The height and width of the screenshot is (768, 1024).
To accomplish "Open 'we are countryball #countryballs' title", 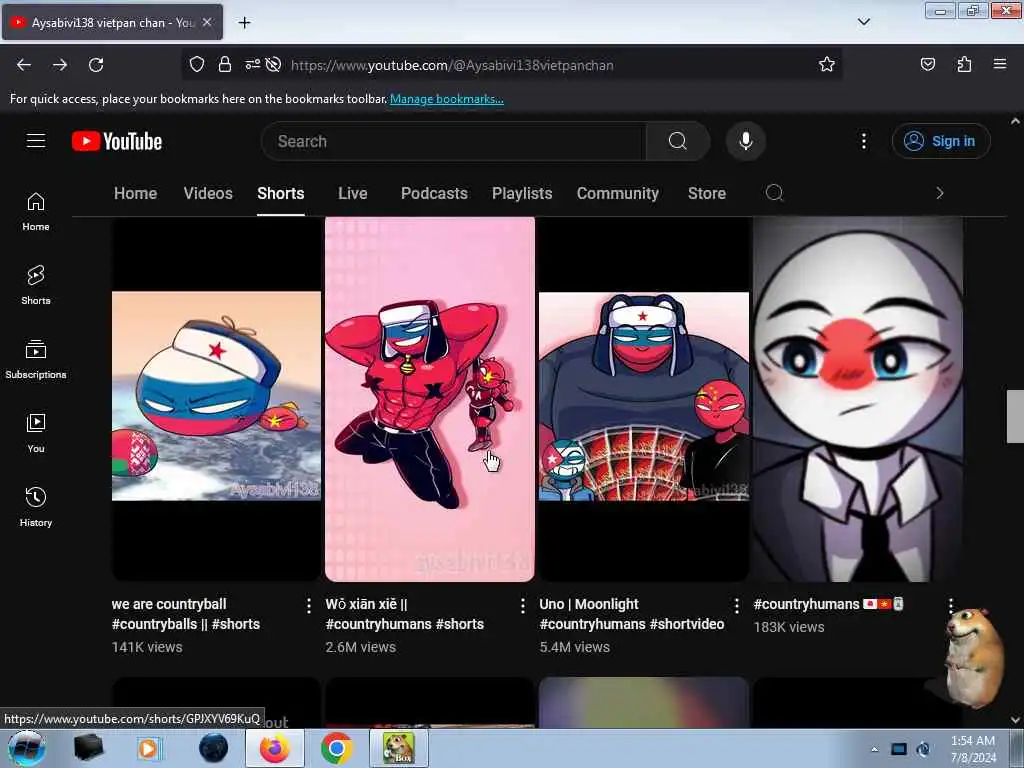I will [x=185, y=614].
